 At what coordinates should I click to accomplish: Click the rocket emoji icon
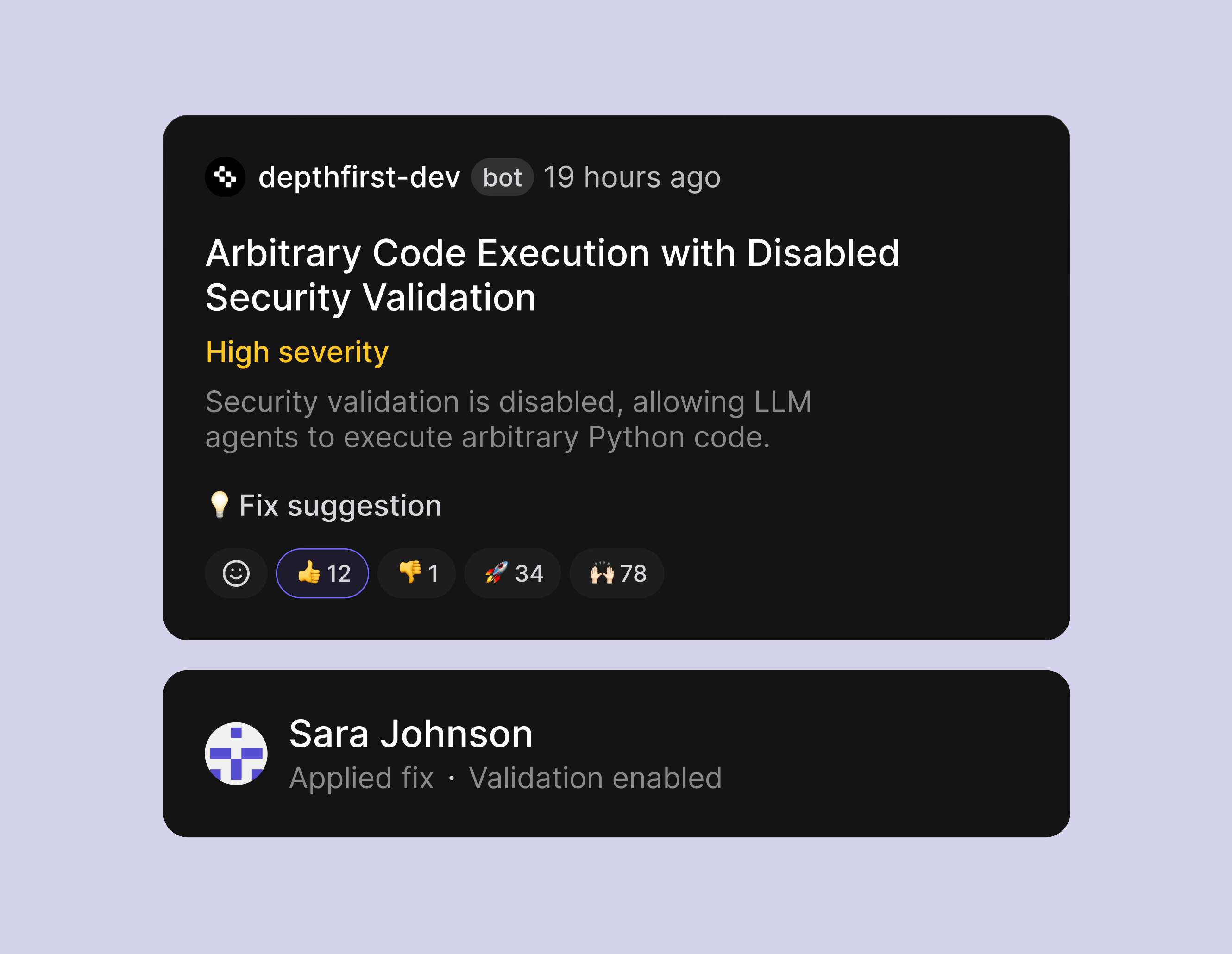click(x=497, y=572)
